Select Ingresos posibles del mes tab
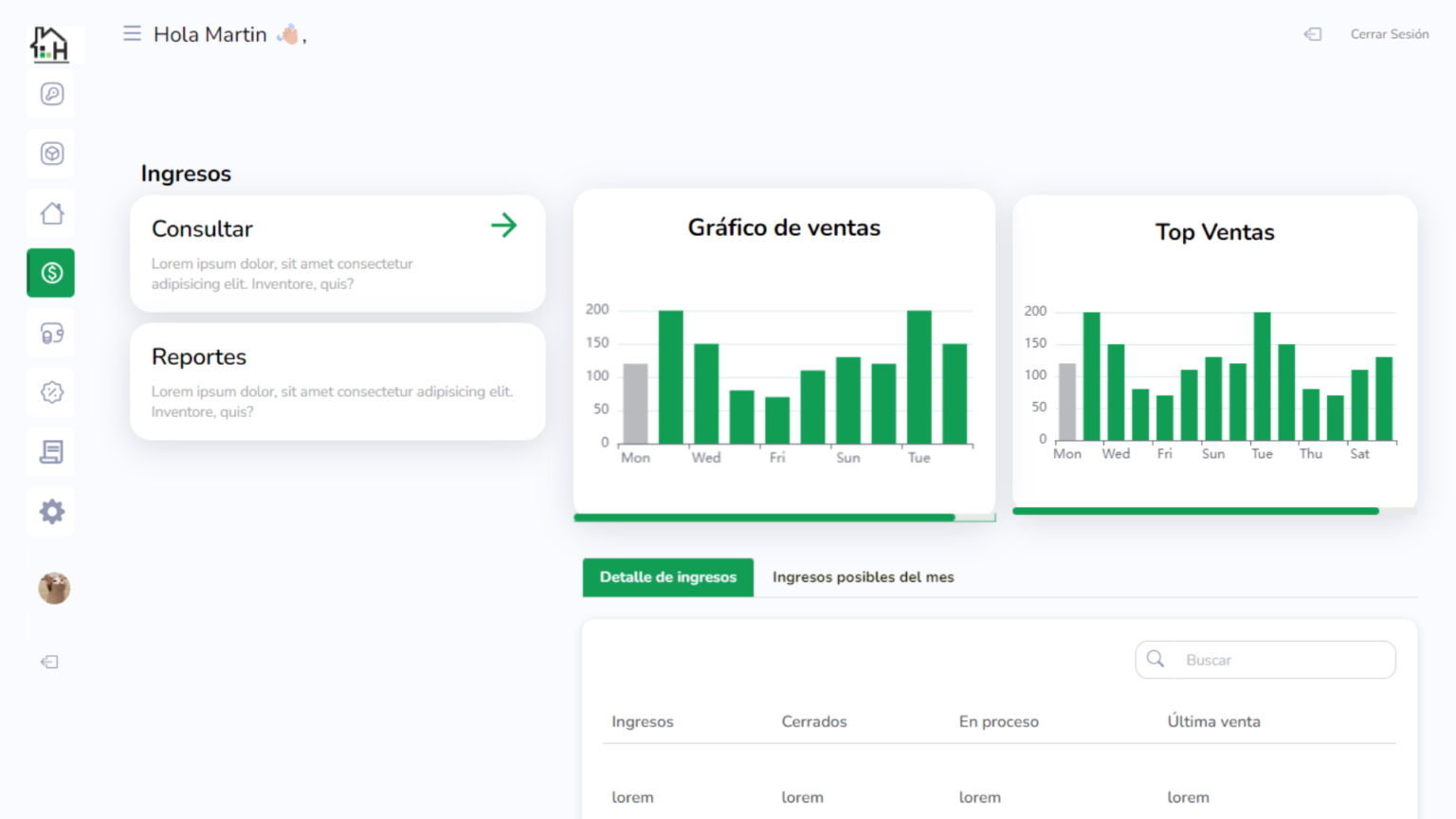 pos(863,577)
